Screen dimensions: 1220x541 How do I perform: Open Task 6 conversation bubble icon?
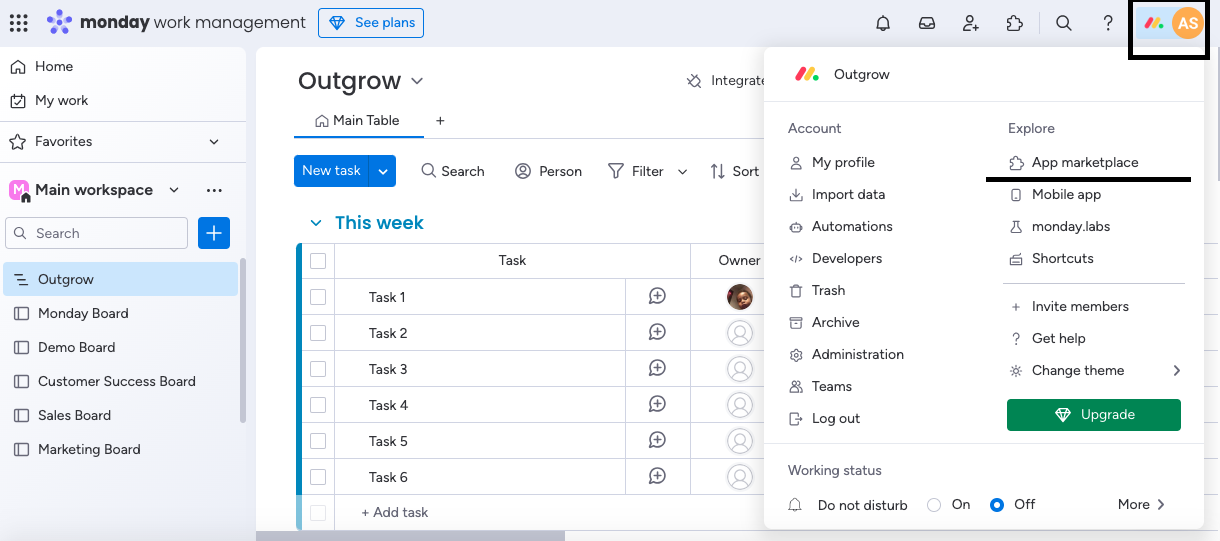click(657, 476)
